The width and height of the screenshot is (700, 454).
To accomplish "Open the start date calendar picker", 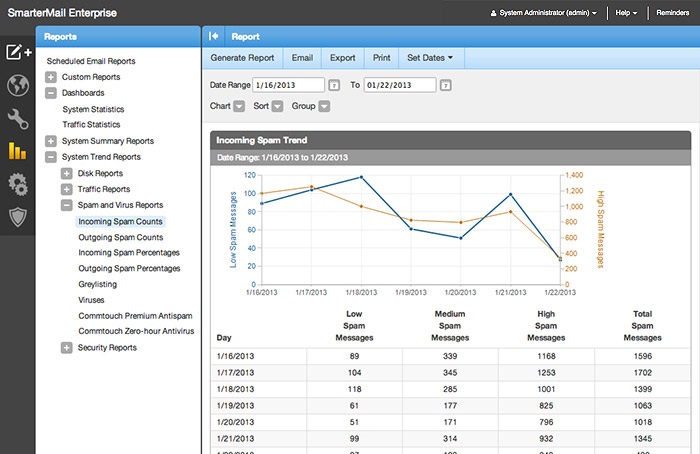I will [x=334, y=85].
